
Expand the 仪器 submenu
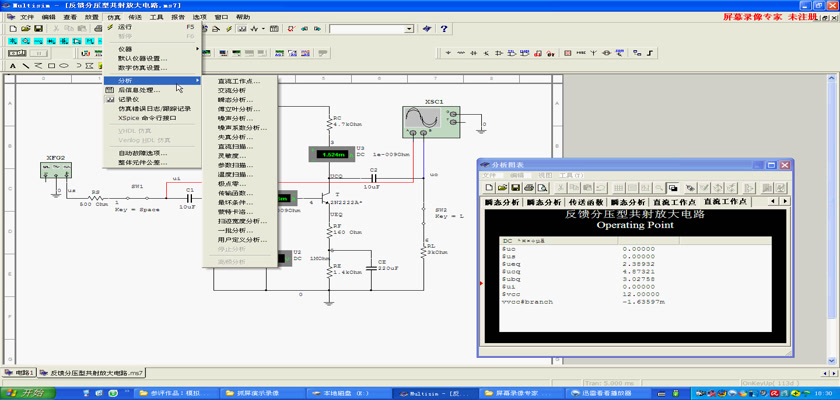pos(152,49)
